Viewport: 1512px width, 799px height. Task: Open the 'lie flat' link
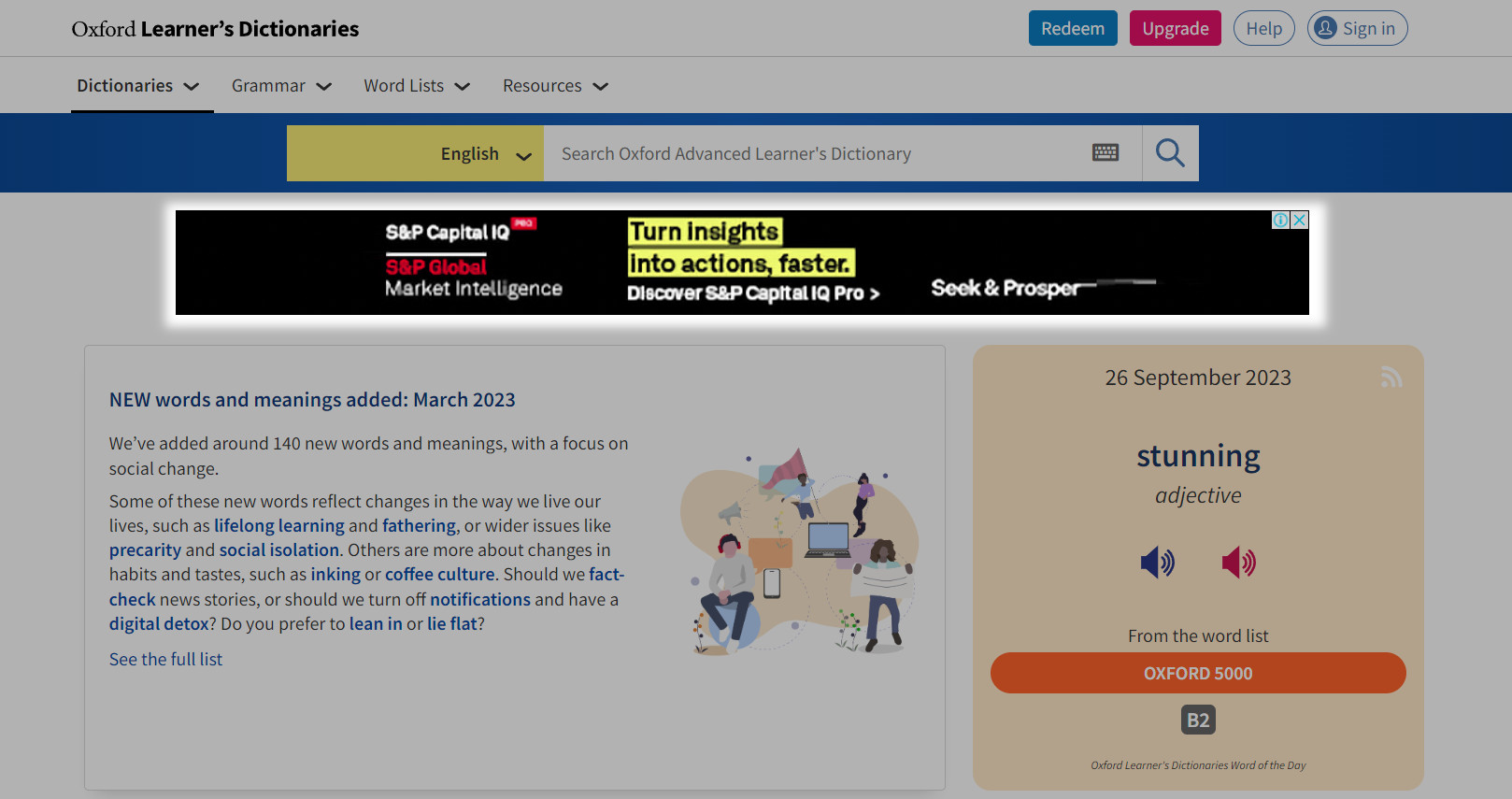point(452,623)
